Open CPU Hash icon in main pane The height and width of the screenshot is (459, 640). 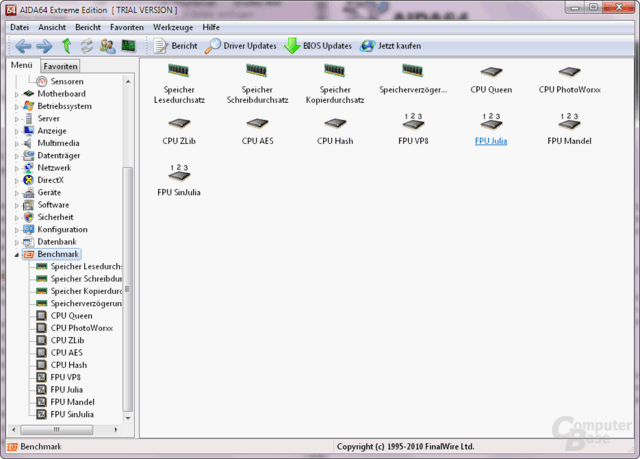[x=335, y=123]
